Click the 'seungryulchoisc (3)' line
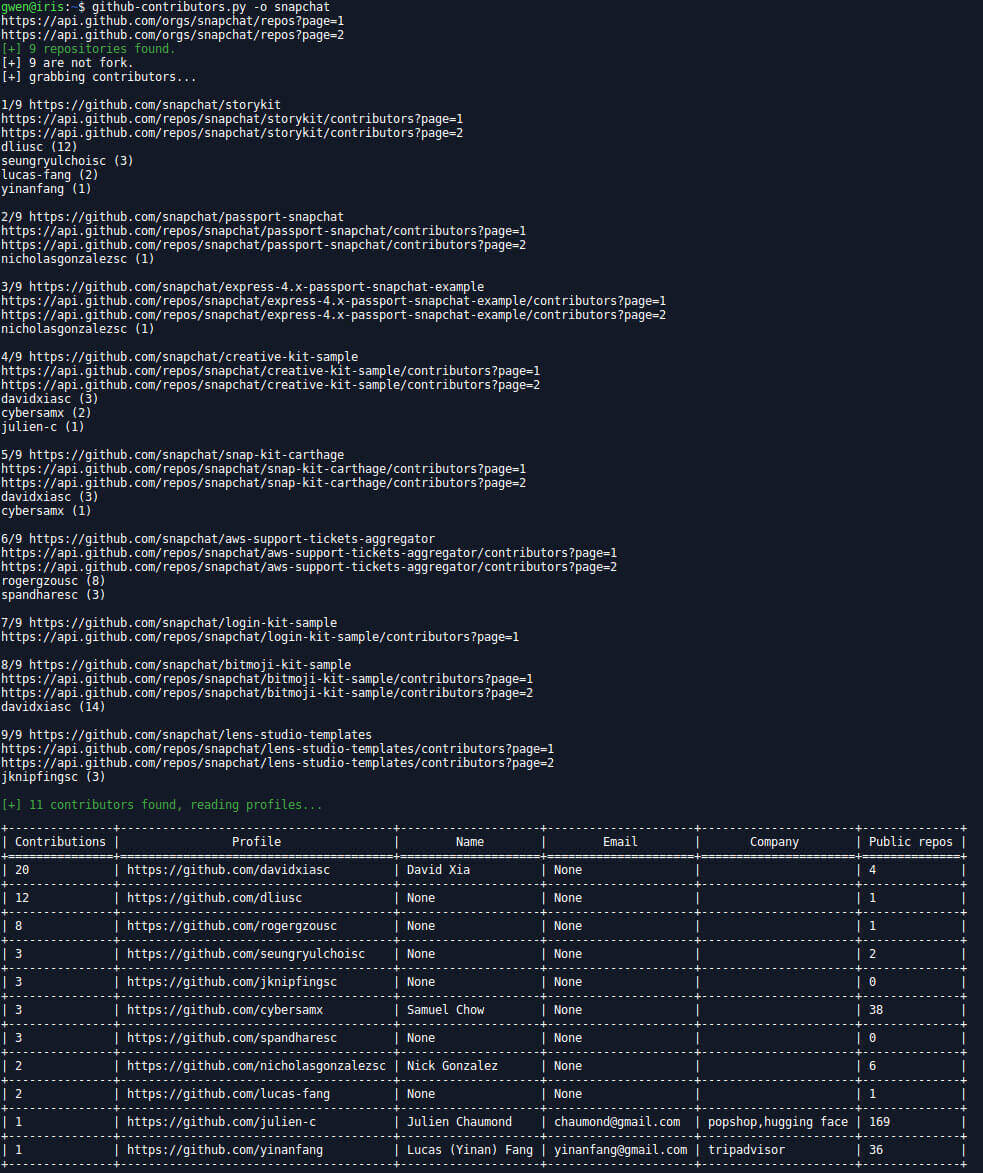 pyautogui.click(x=67, y=161)
